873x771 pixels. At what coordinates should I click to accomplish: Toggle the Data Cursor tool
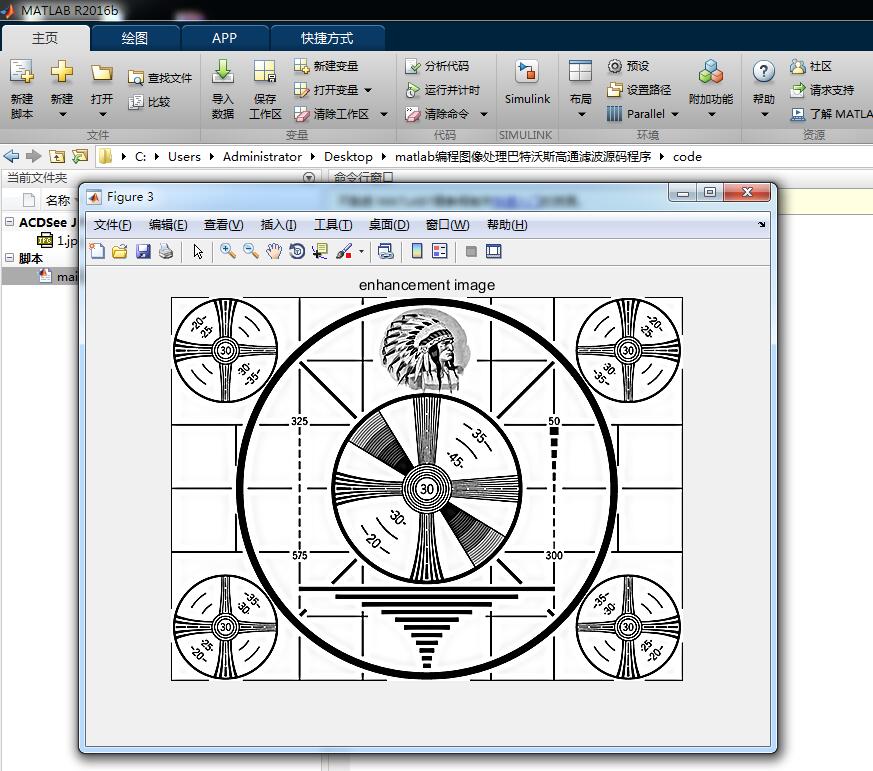click(x=320, y=252)
